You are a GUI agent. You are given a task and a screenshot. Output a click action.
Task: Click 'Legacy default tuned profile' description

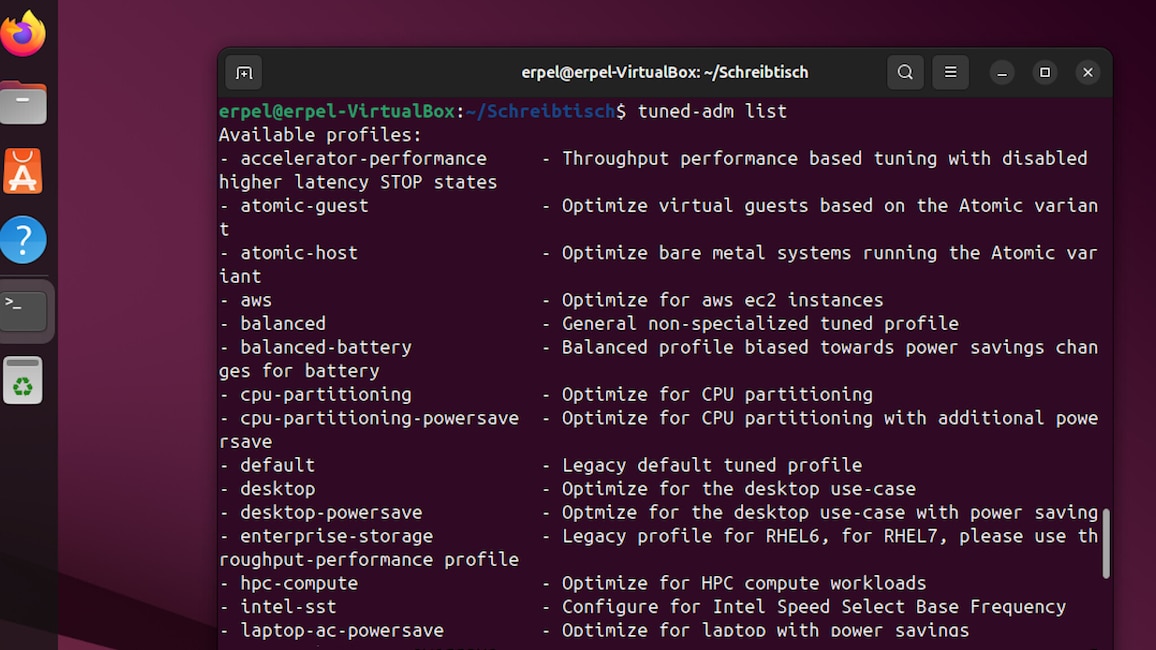[x=712, y=465]
